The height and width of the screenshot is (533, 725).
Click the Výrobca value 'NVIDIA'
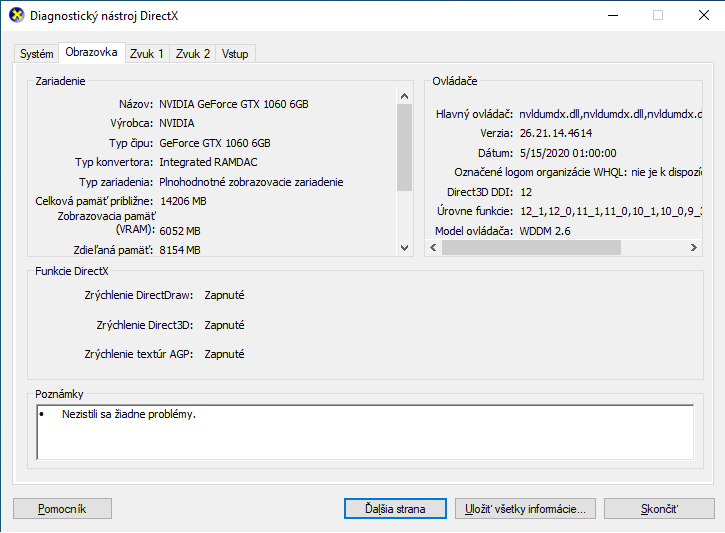pos(177,123)
